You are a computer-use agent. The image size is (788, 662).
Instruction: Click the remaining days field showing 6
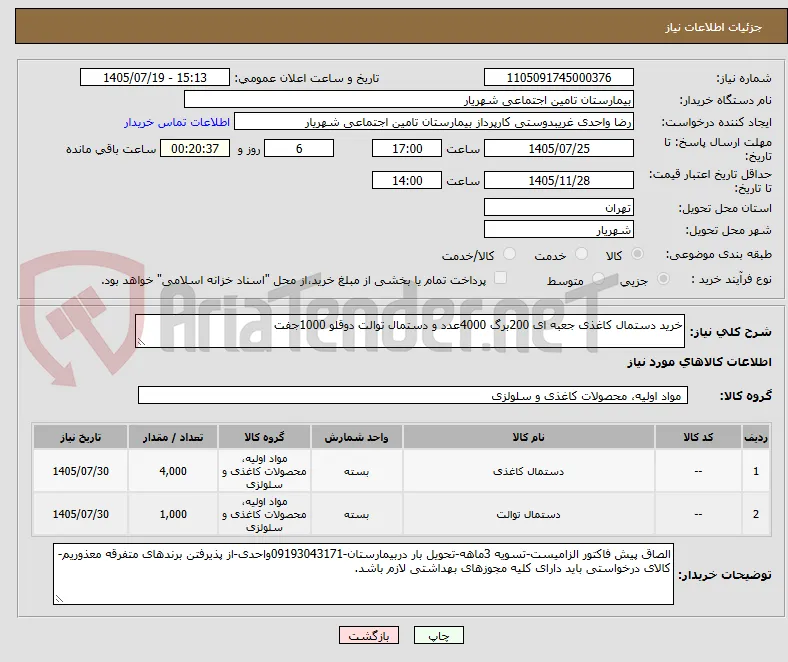[299, 148]
